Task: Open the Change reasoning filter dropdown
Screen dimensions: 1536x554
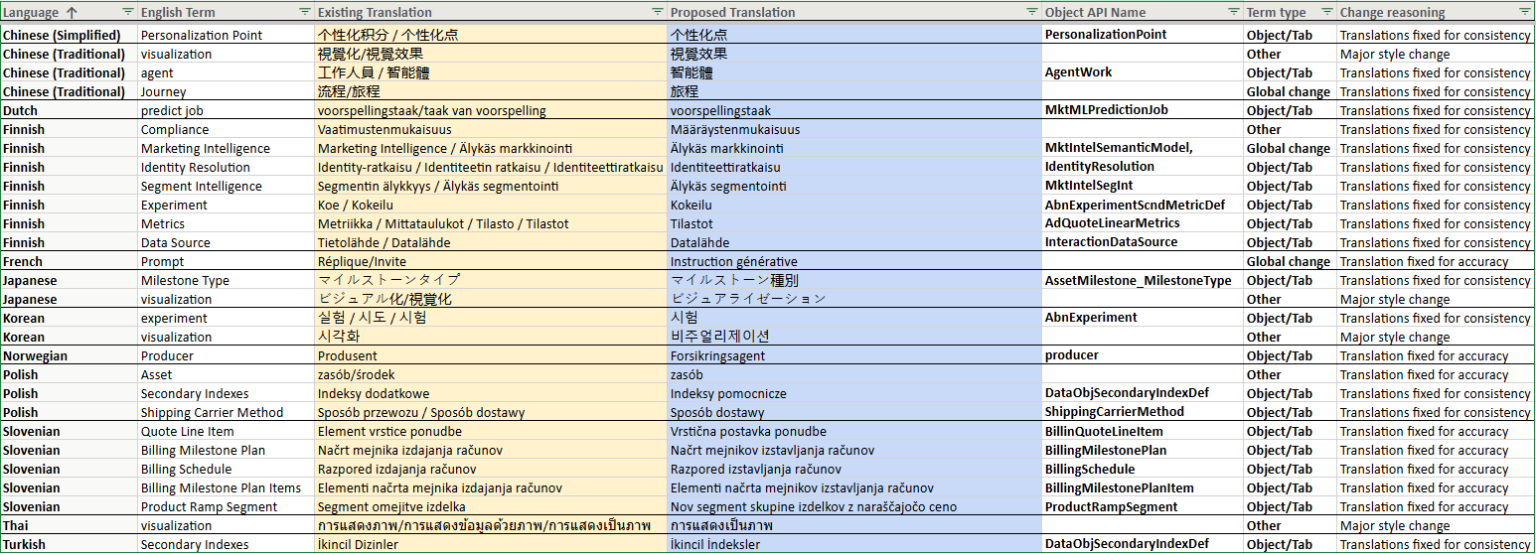Action: tap(1524, 12)
